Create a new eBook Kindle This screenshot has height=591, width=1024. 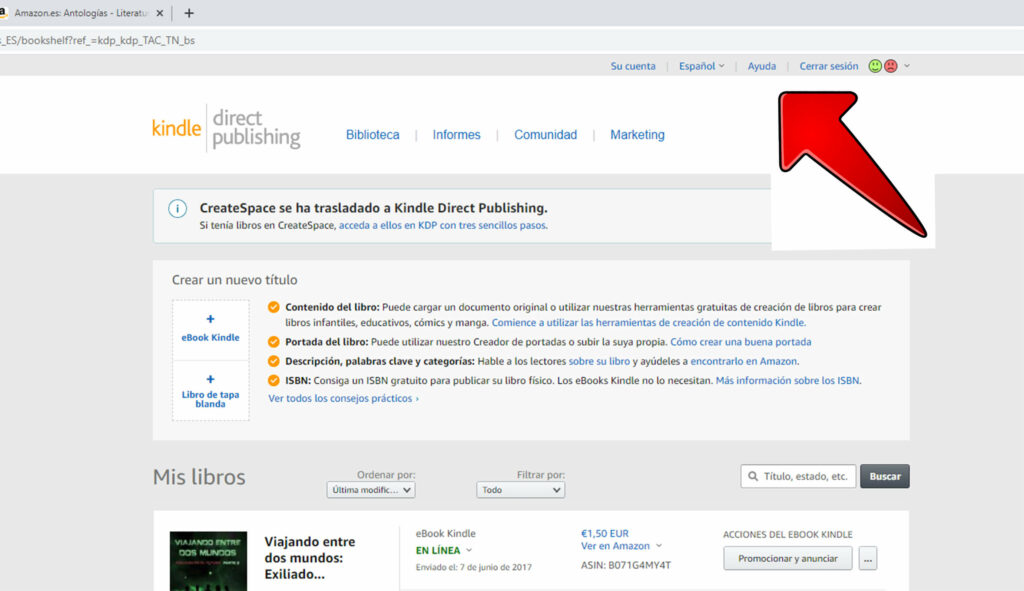[x=210, y=330]
